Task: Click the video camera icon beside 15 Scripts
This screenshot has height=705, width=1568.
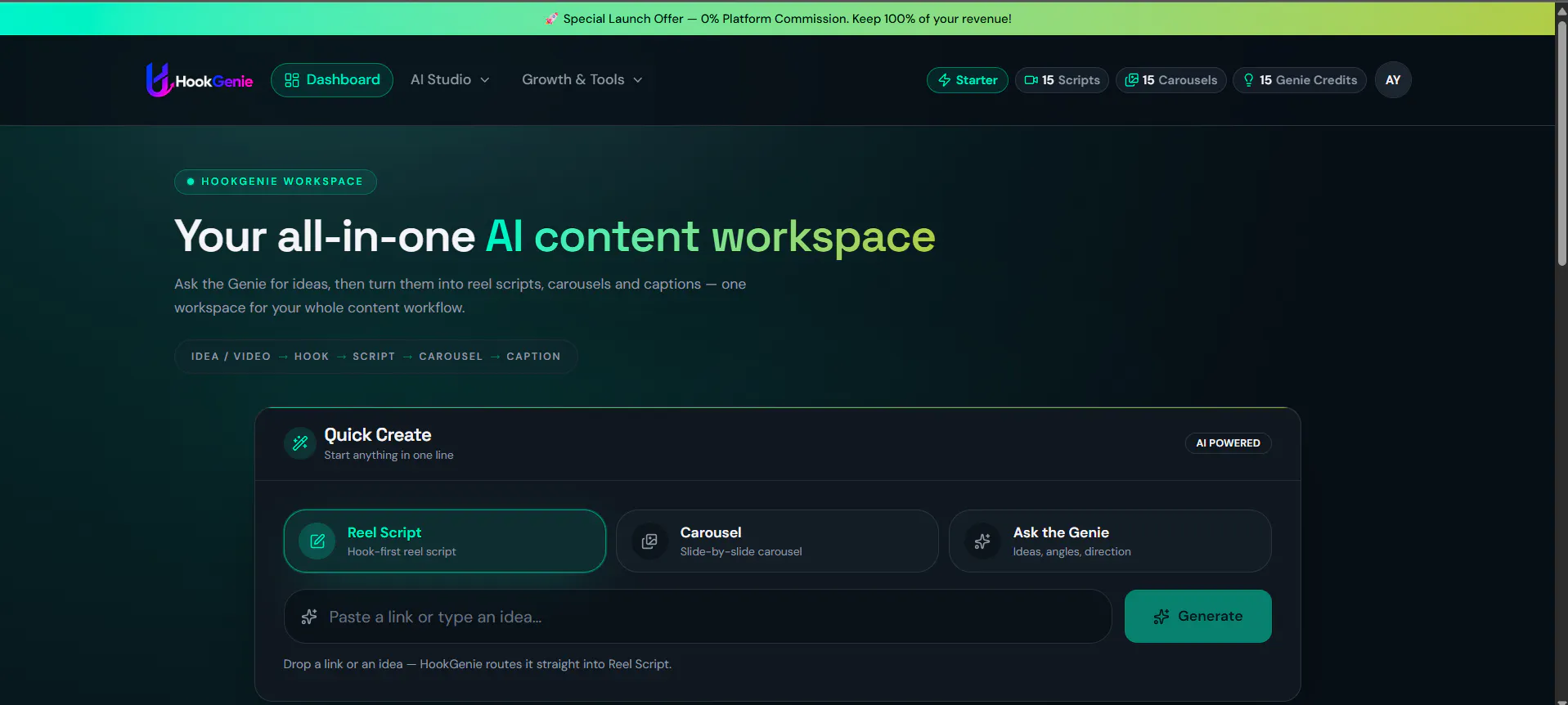Action: 1031,80
